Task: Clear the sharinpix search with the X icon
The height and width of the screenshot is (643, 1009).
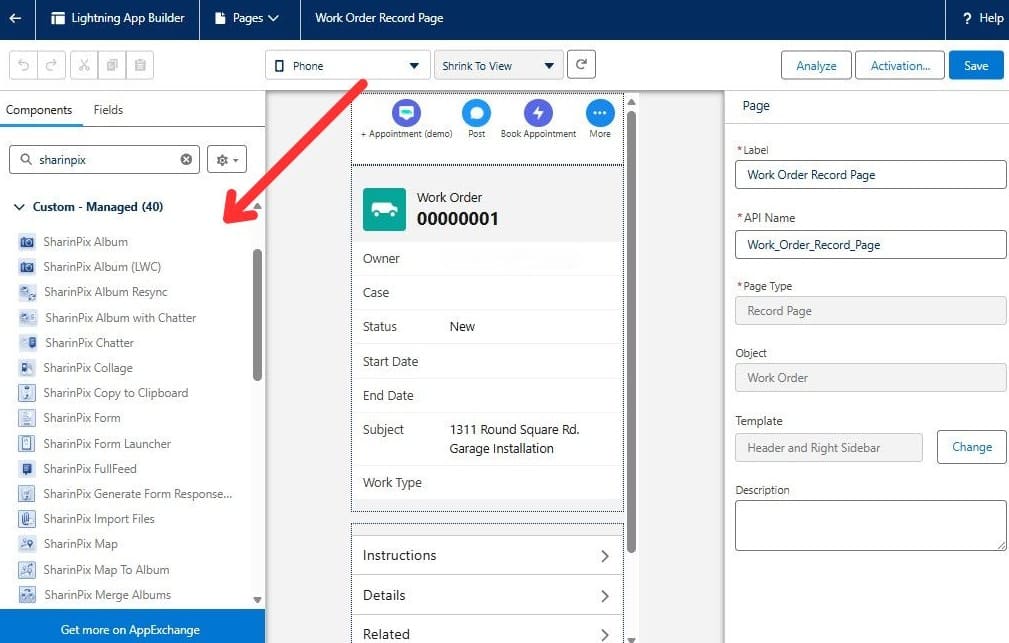Action: click(185, 159)
